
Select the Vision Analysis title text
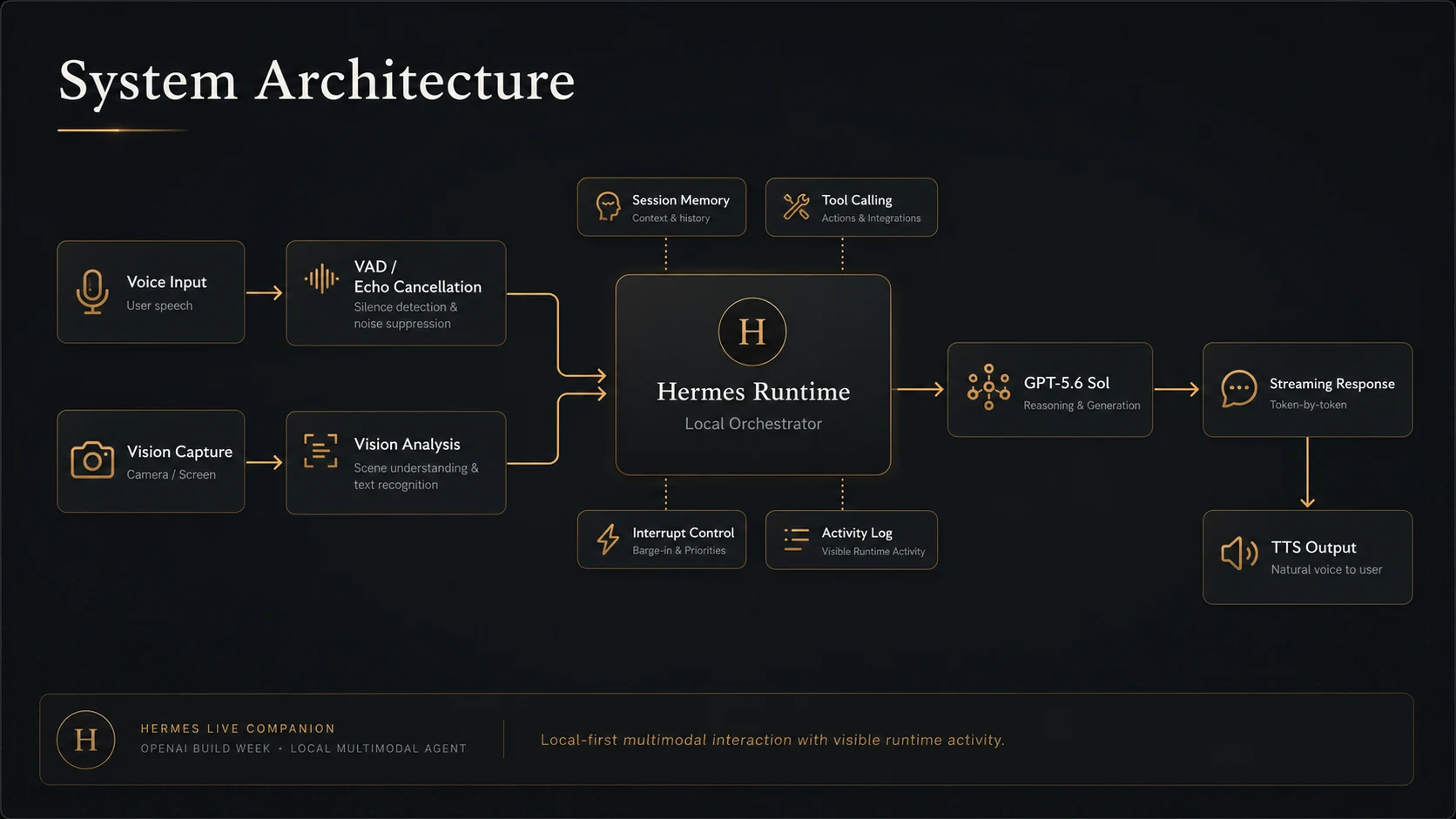tap(407, 444)
